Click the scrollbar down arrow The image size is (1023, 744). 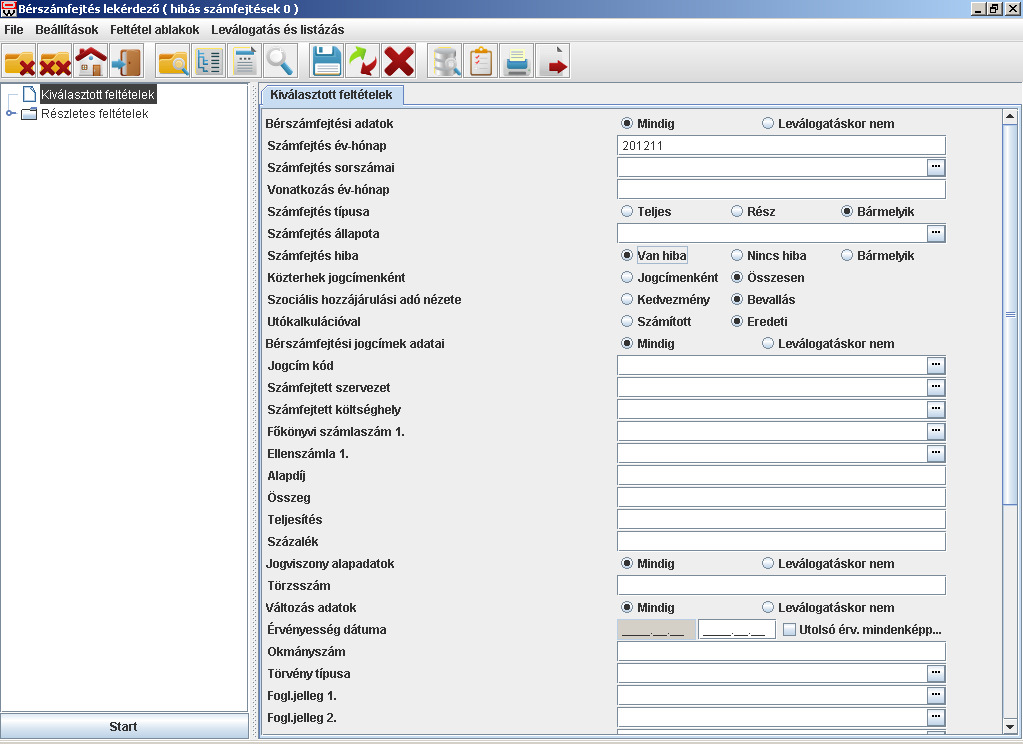(x=1010, y=726)
